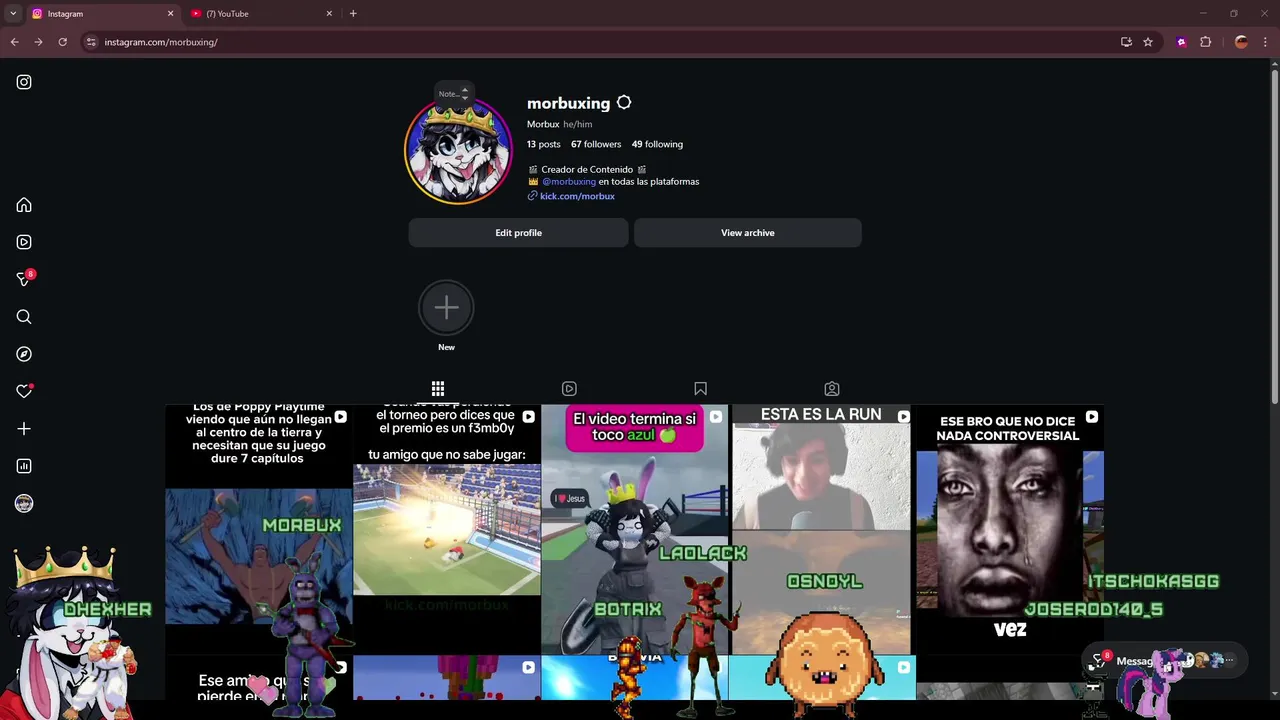View the 49 following list
Screen dimensions: 1280x720
pyautogui.click(x=657, y=144)
